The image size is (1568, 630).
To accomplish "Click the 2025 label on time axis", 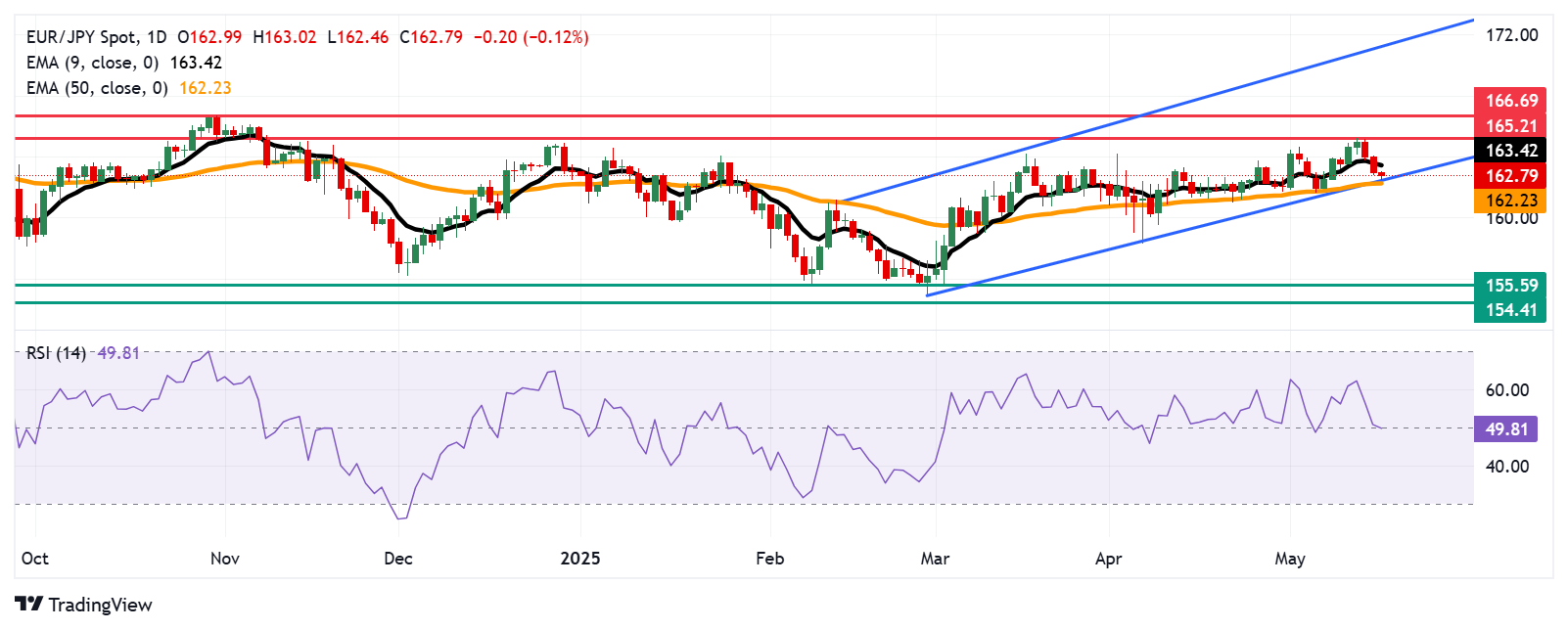I will (x=580, y=559).
